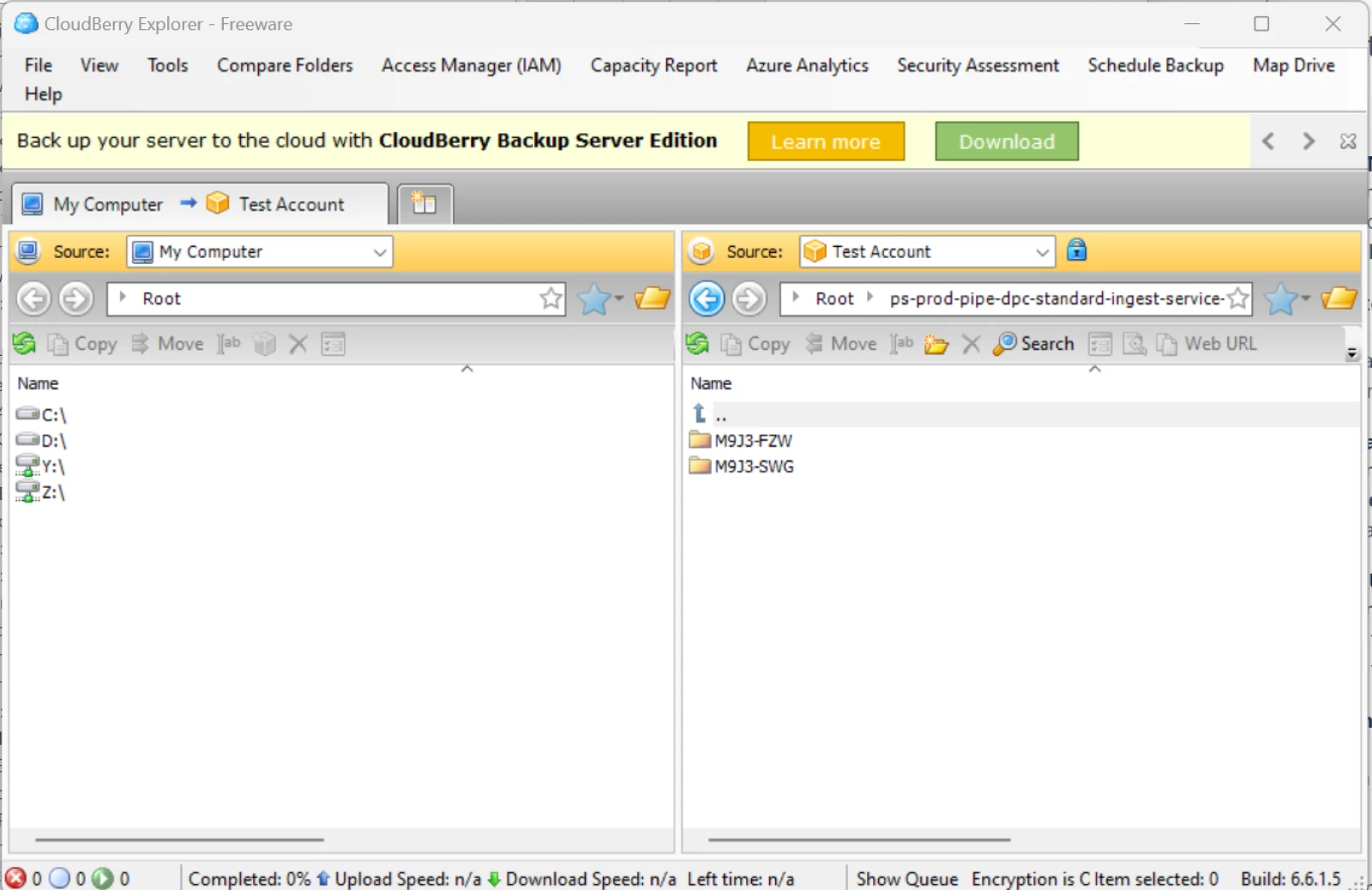Show next banner message
1372x890 pixels.
click(x=1309, y=141)
